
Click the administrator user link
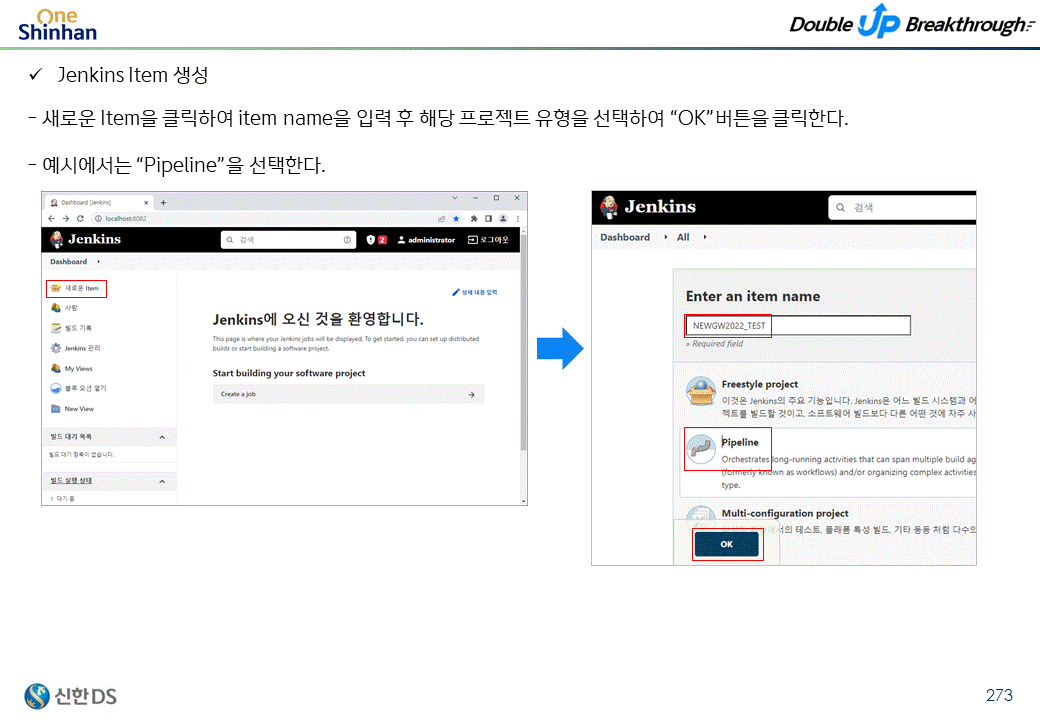[x=426, y=240]
